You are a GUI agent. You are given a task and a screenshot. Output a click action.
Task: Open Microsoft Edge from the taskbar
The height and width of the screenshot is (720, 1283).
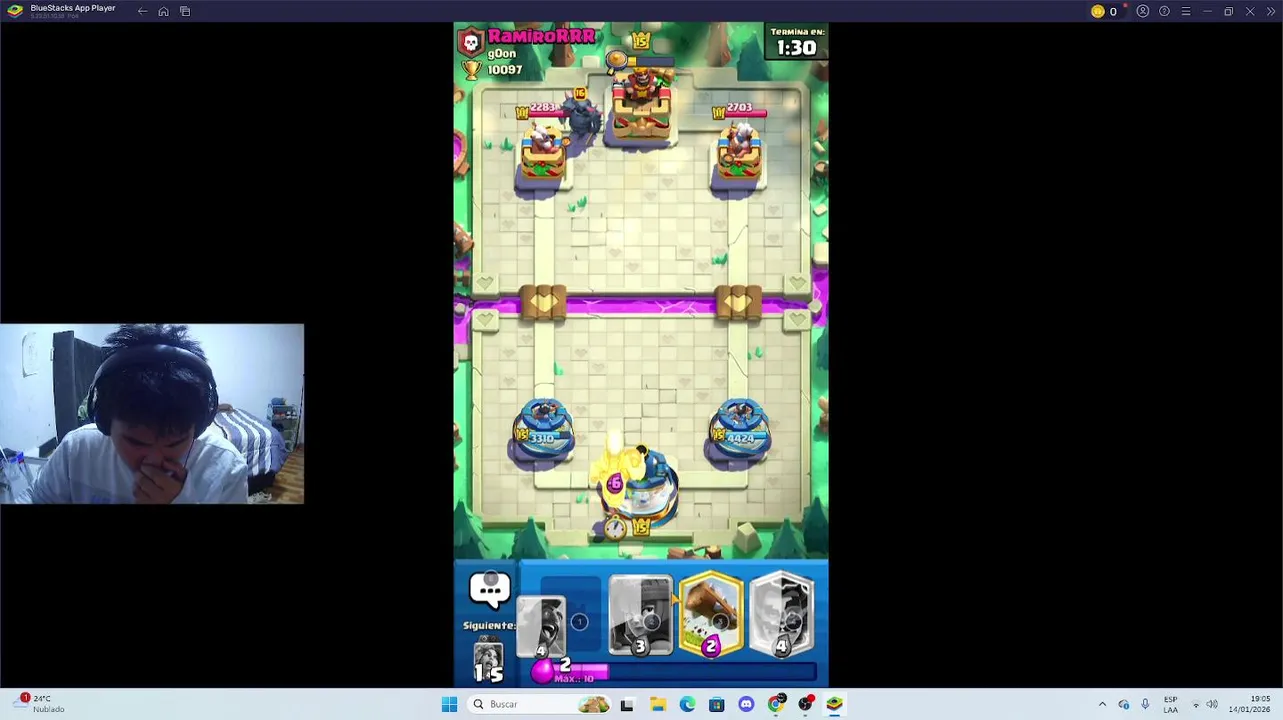[x=687, y=704]
